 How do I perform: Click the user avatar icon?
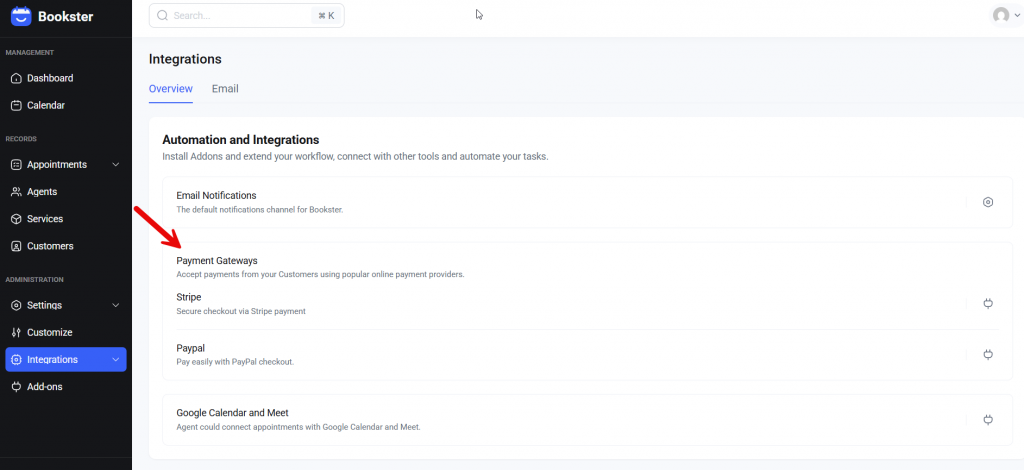click(x=1000, y=15)
